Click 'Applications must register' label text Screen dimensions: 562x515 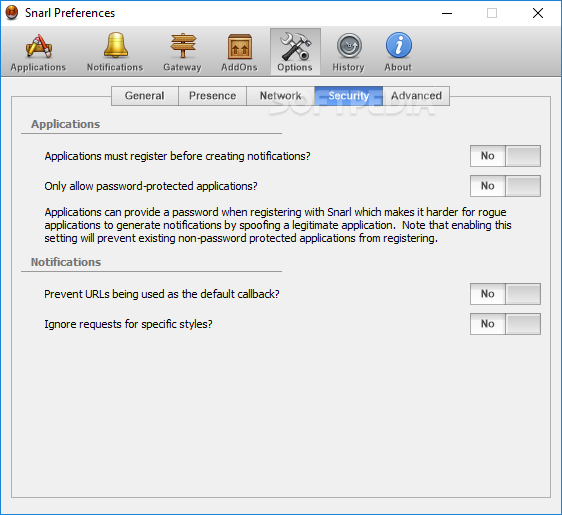click(x=177, y=157)
